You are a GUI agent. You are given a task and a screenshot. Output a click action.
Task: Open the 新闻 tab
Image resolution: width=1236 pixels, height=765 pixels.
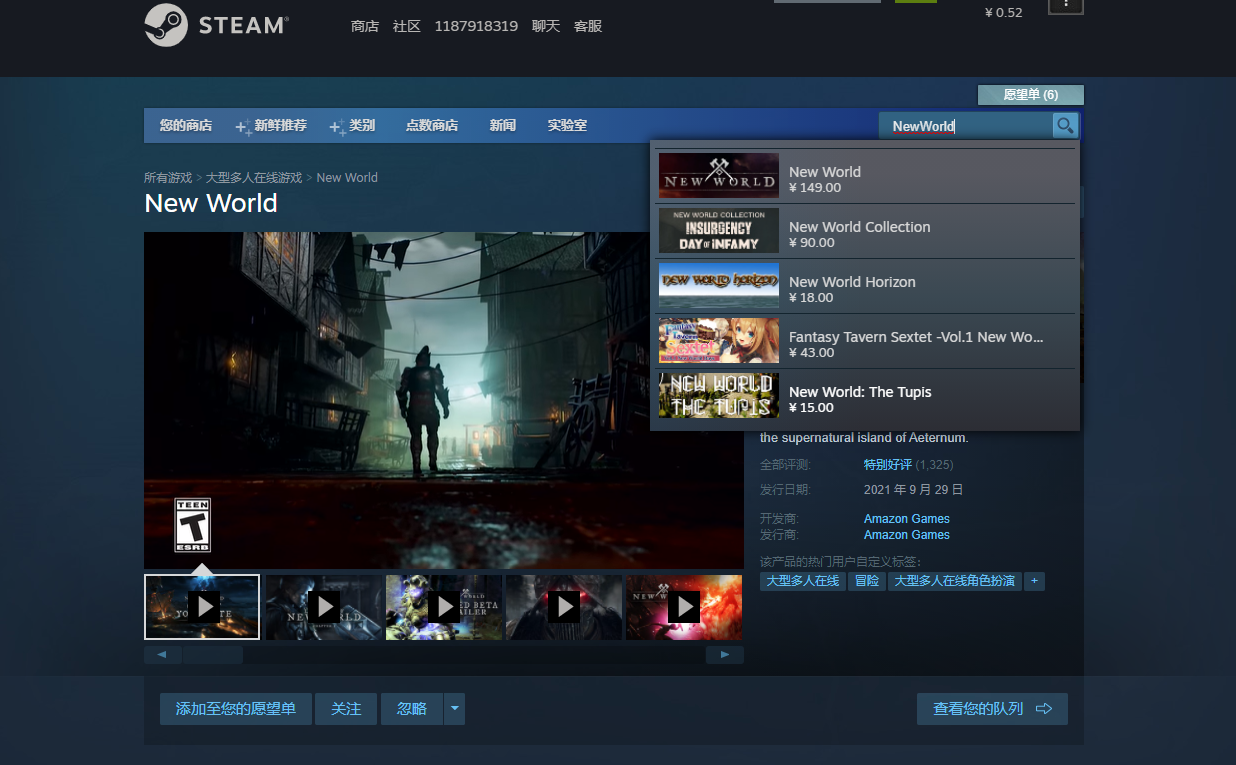(x=503, y=126)
